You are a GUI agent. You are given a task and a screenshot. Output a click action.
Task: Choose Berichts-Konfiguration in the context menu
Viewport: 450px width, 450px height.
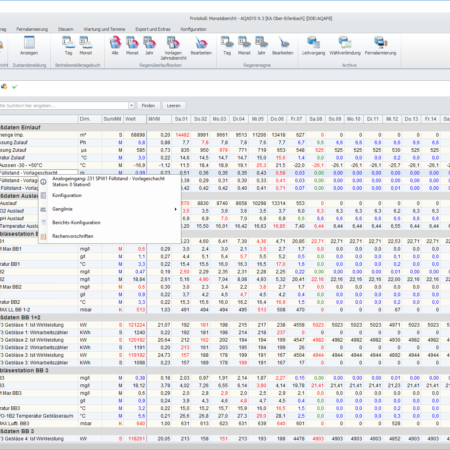(x=110, y=222)
